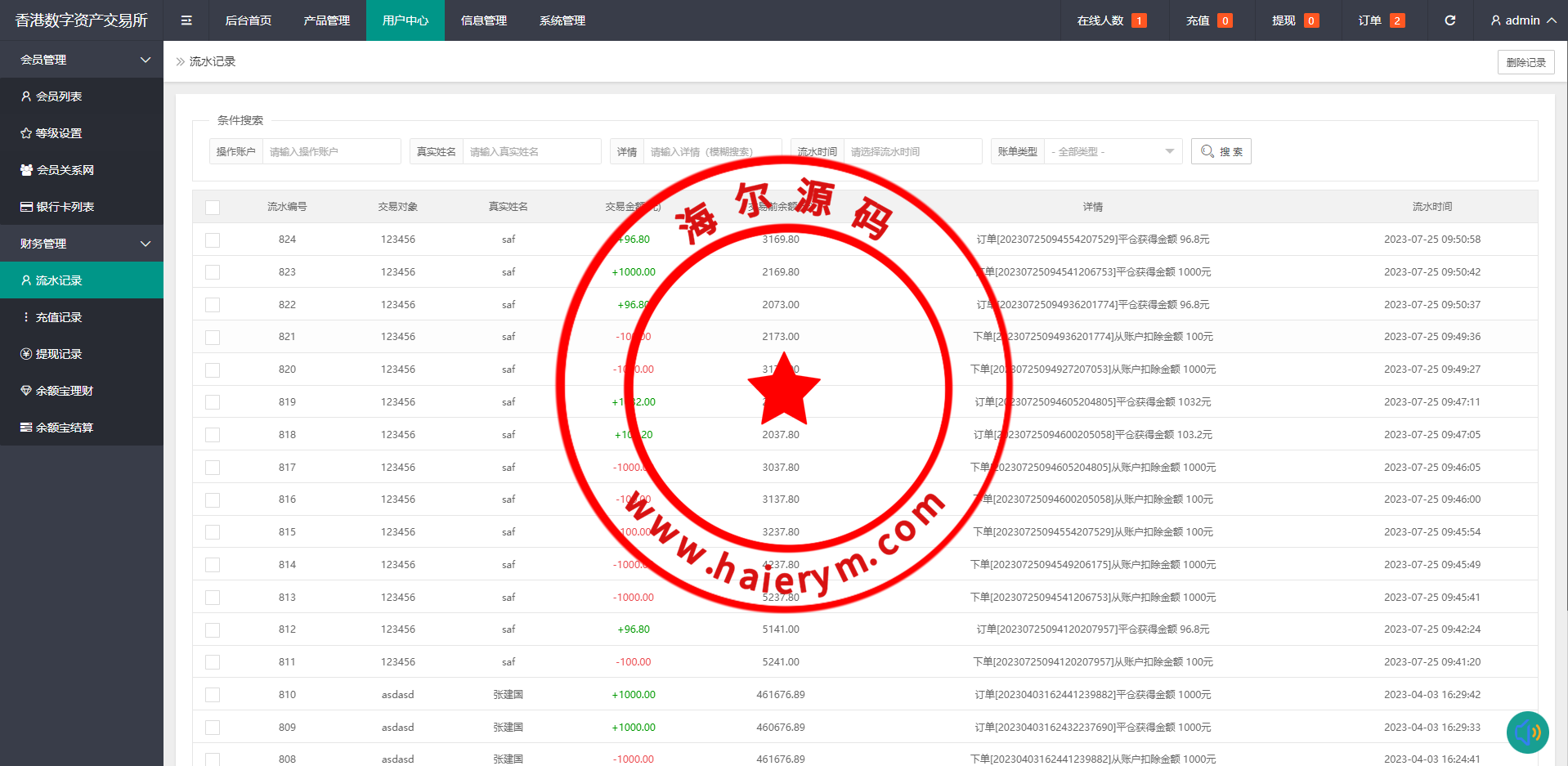This screenshot has height=766, width=1568.
Task: Open the member list user icon item
Action: pyautogui.click(x=52, y=96)
